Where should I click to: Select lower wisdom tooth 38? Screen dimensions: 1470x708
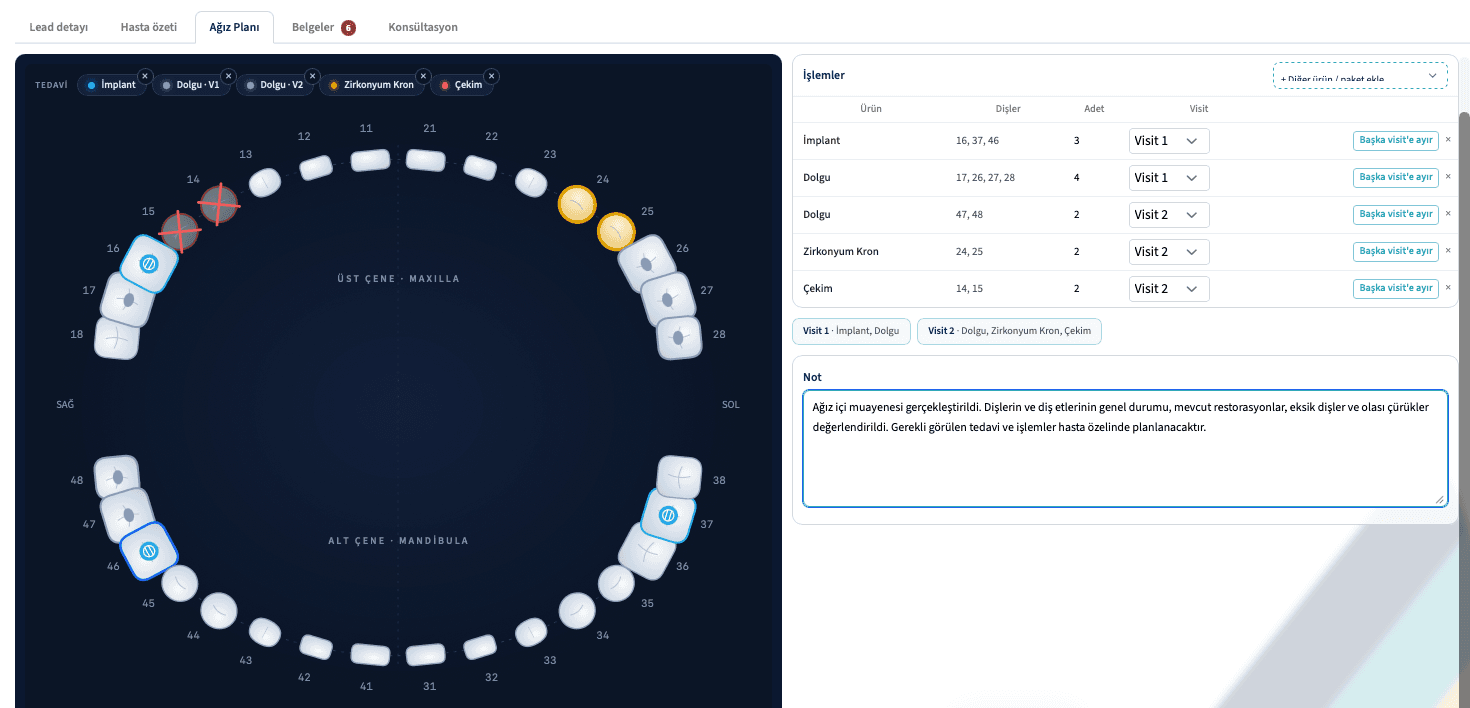680,478
